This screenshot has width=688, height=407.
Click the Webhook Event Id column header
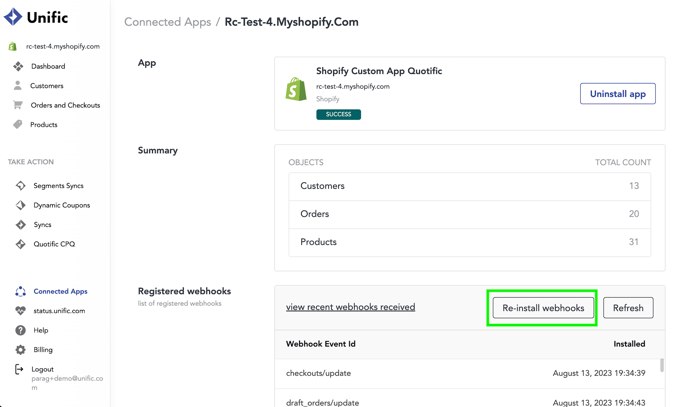(x=321, y=344)
